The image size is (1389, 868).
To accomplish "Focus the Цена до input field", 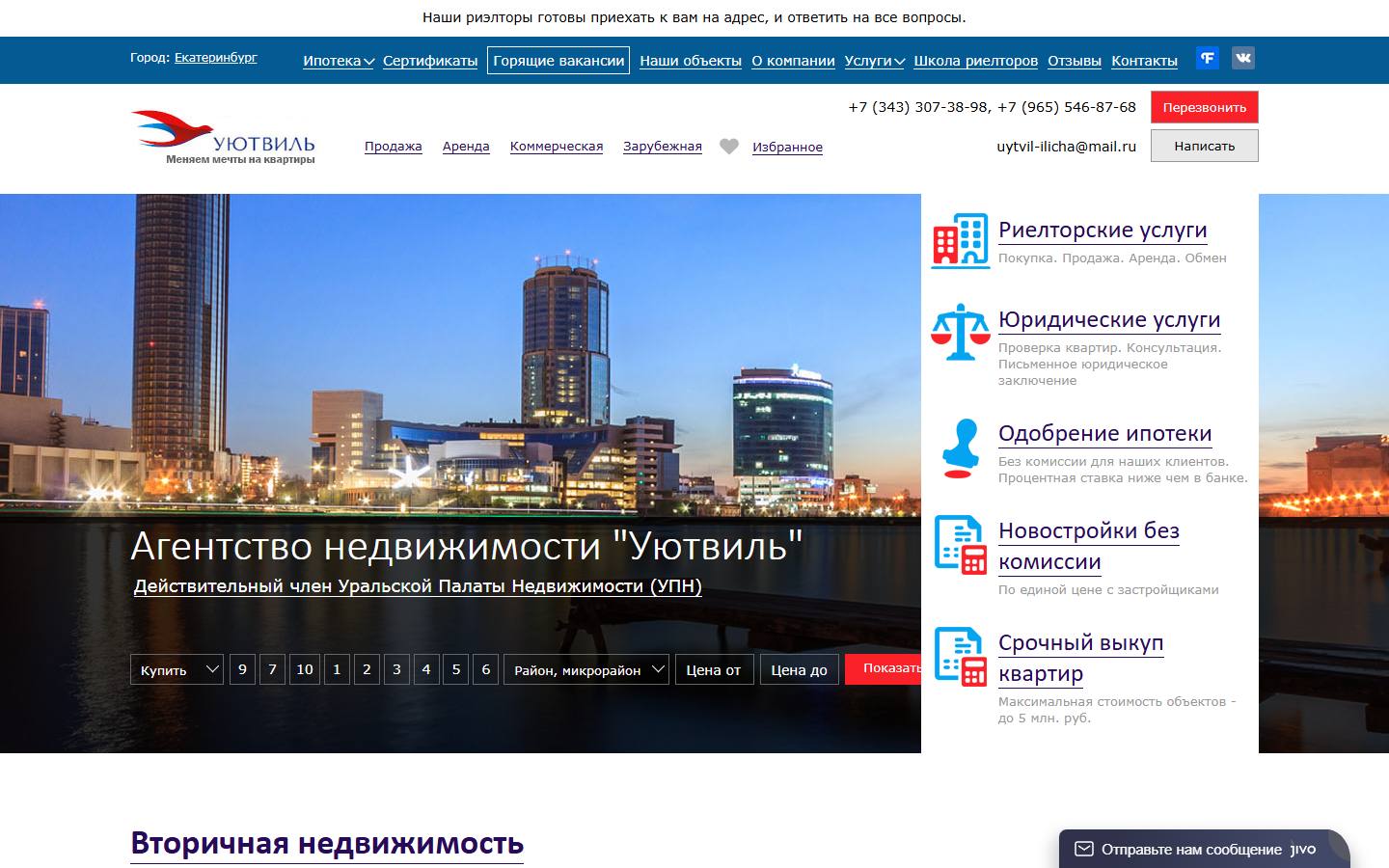I will tap(800, 669).
